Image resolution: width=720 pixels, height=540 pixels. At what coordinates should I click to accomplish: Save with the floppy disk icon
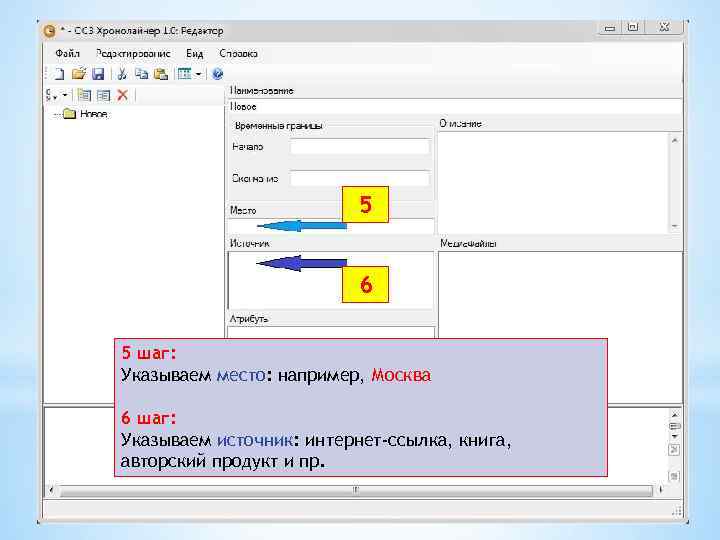pyautogui.click(x=98, y=74)
